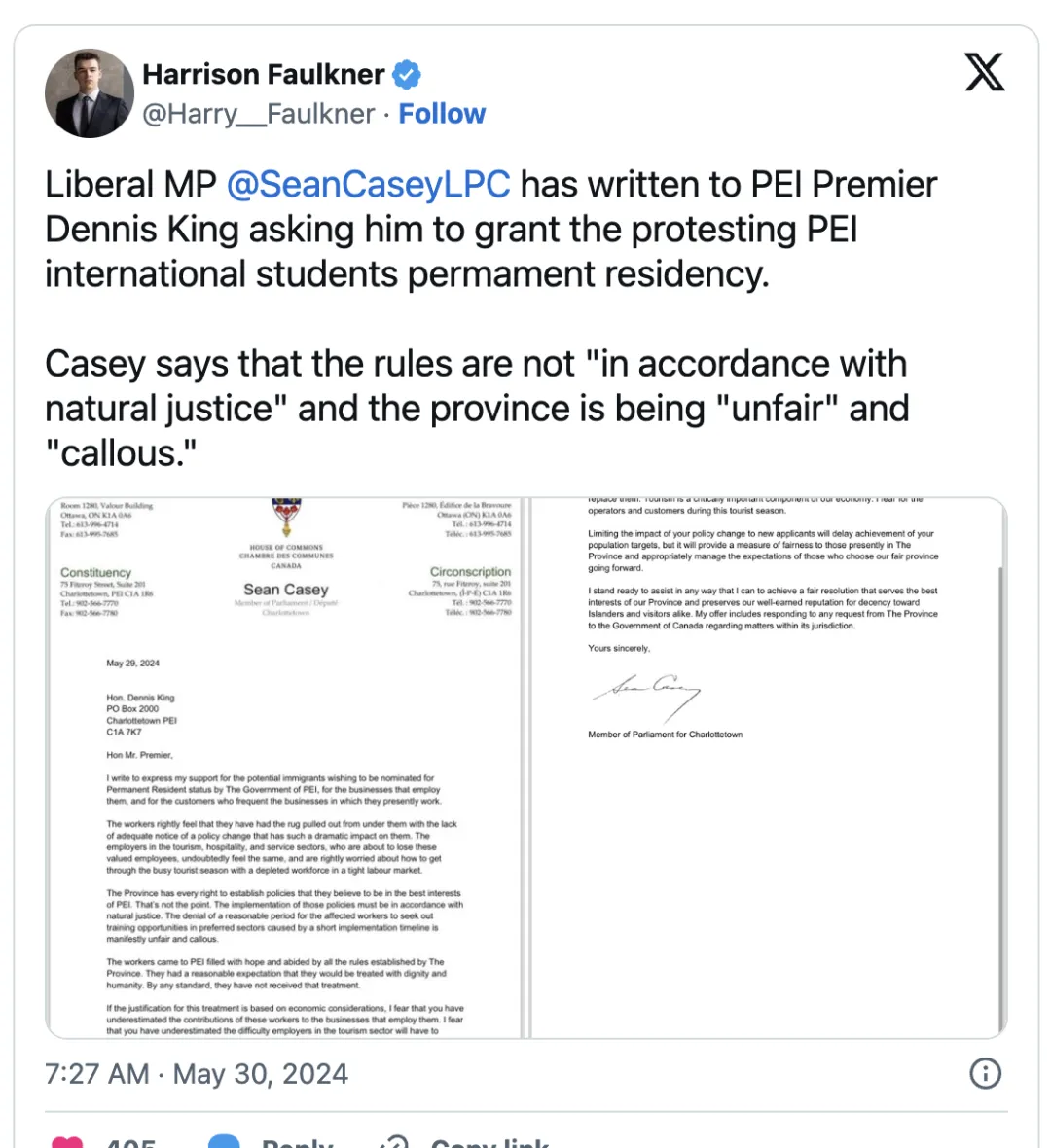
Task: Click the like count number
Action: pos(130,1142)
